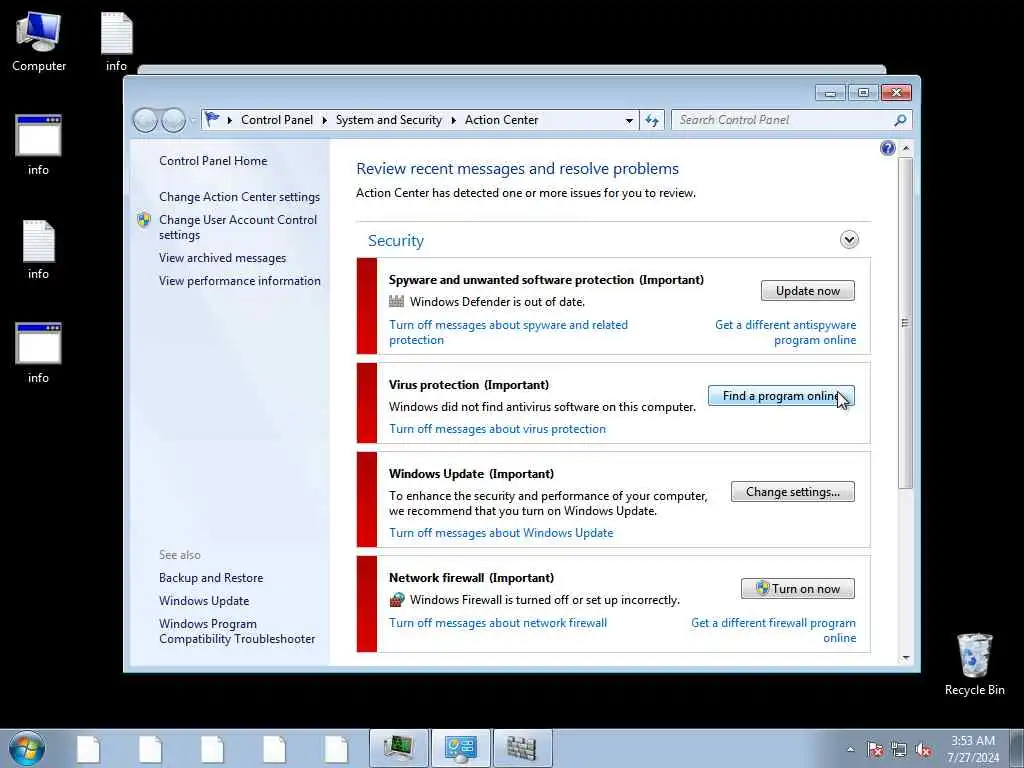Open Change Action Center settings
1024x768 pixels.
(239, 197)
